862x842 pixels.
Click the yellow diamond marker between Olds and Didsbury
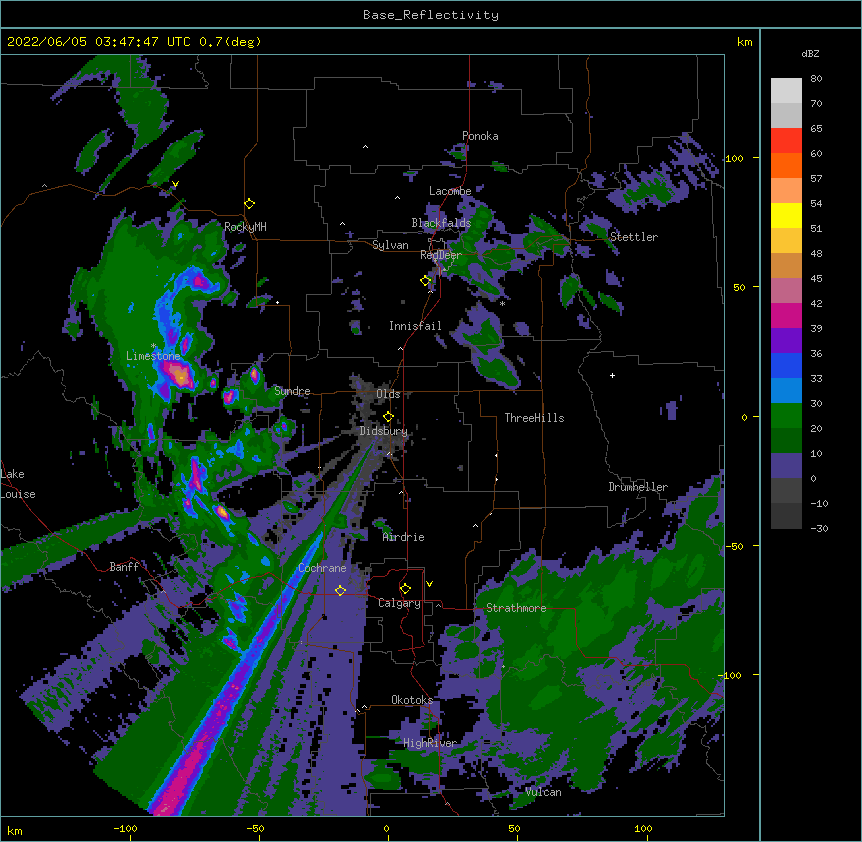(x=388, y=417)
